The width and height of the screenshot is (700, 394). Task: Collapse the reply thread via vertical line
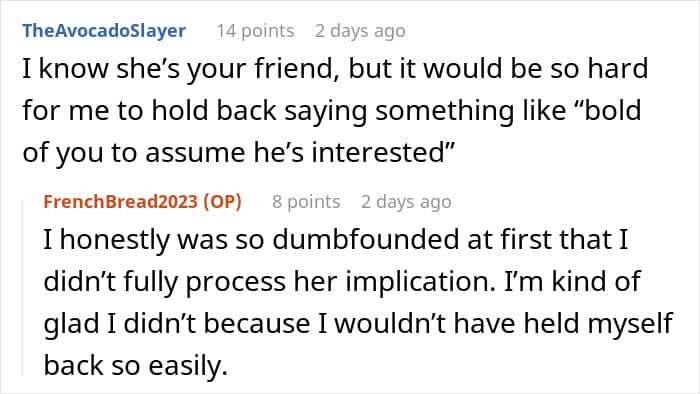(23, 288)
